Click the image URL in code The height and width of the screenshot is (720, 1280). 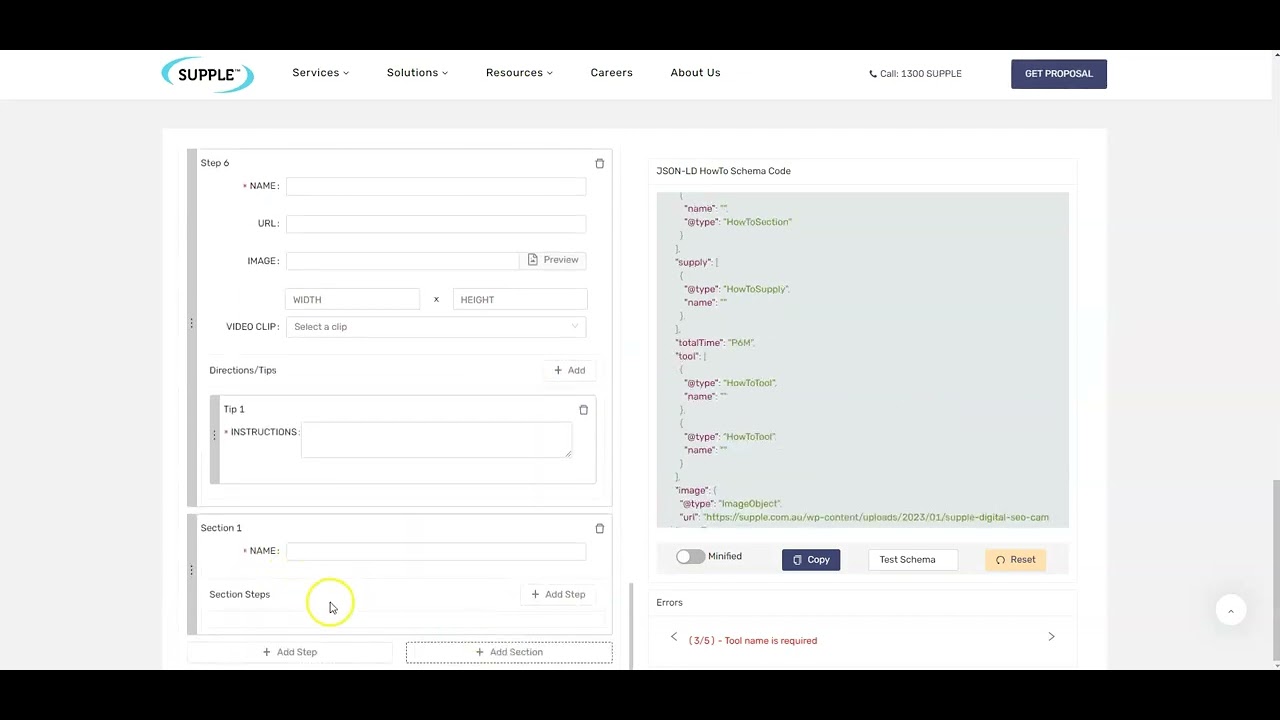click(x=876, y=518)
